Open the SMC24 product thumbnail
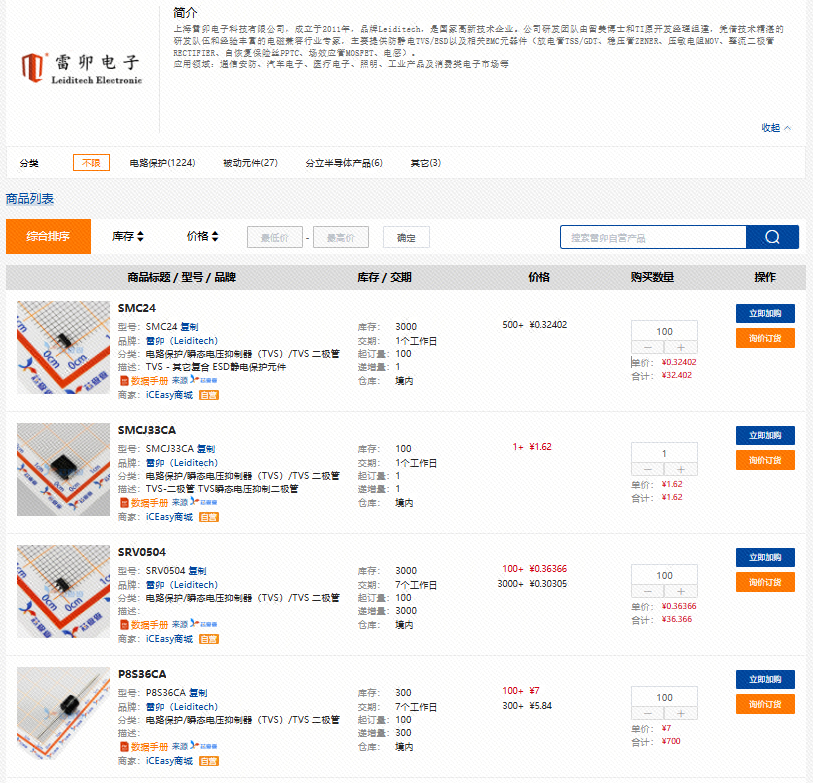The image size is (813, 783). point(63,347)
